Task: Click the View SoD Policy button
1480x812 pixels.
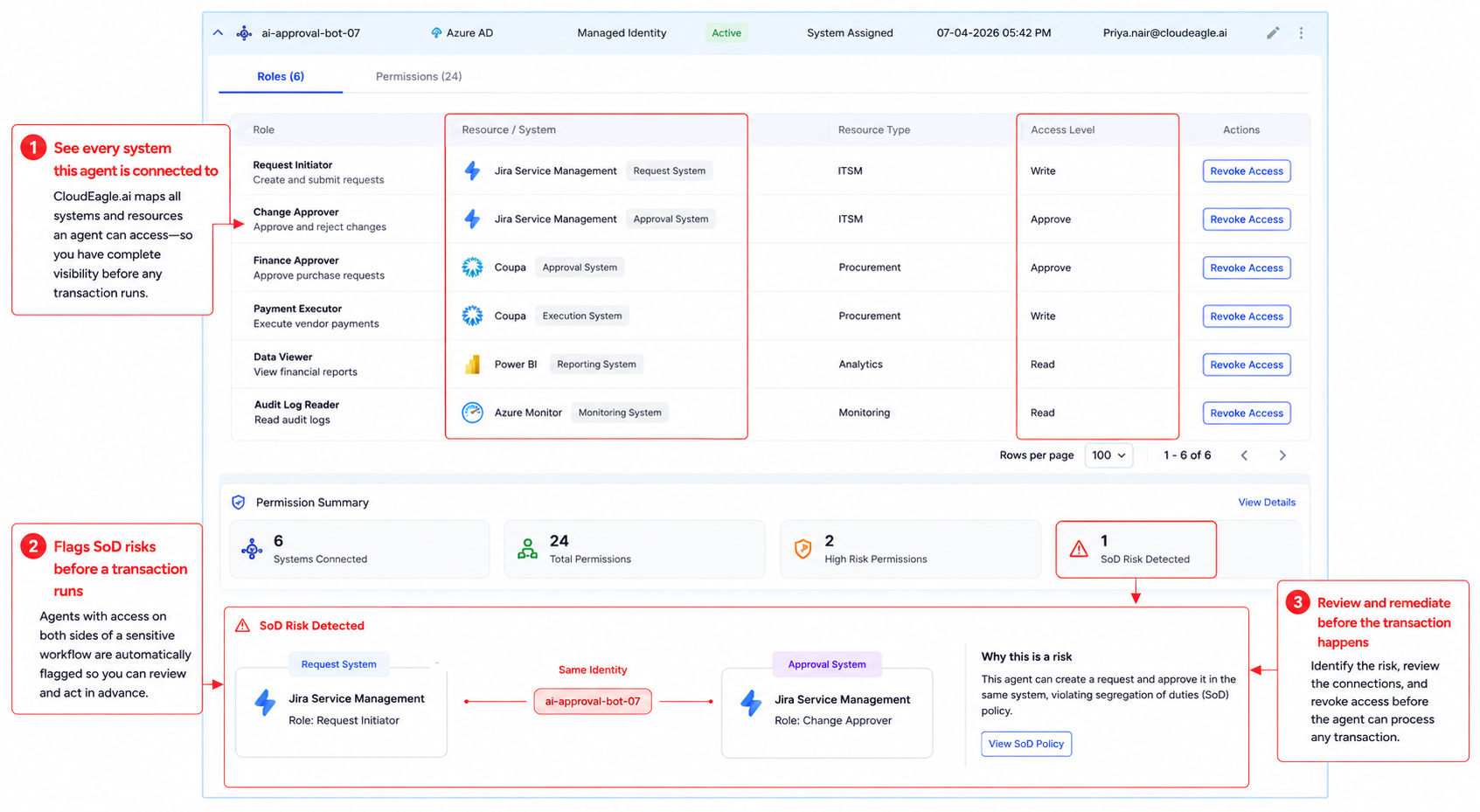Action: click(1026, 744)
